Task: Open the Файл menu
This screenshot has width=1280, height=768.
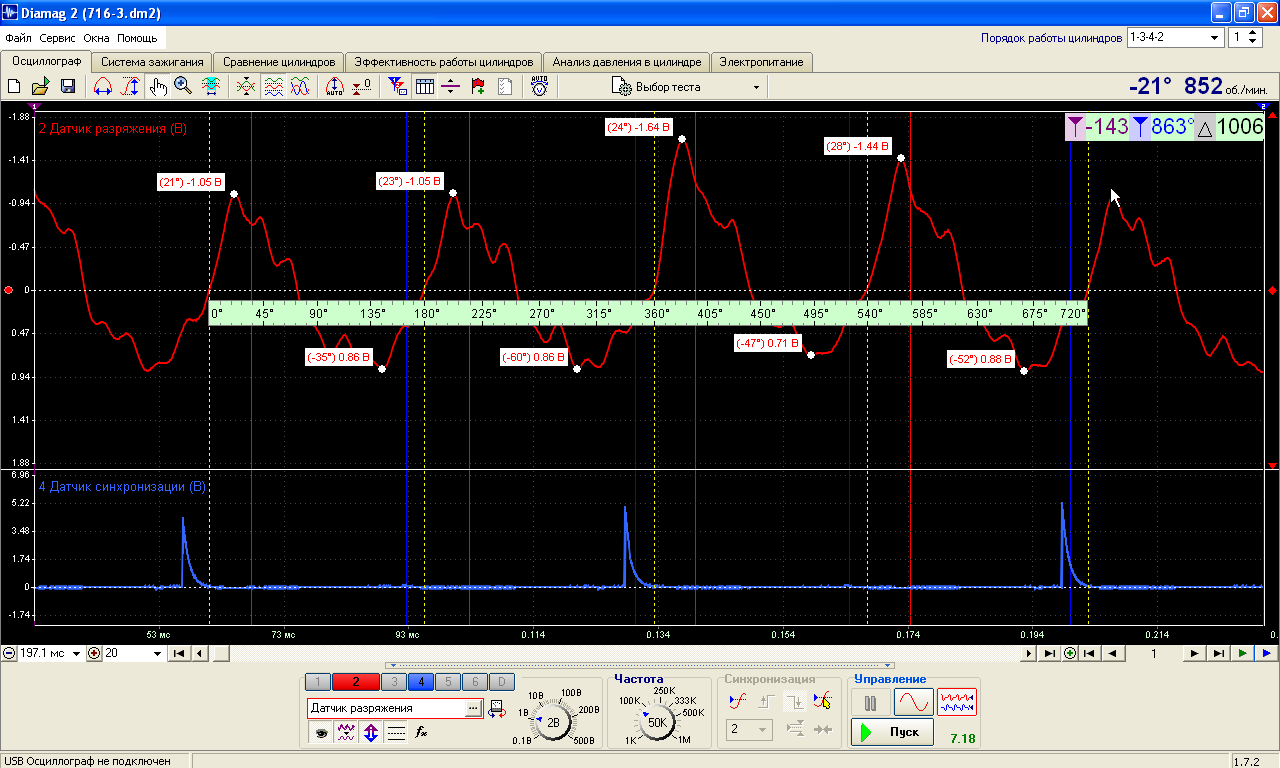Action: 18,38
